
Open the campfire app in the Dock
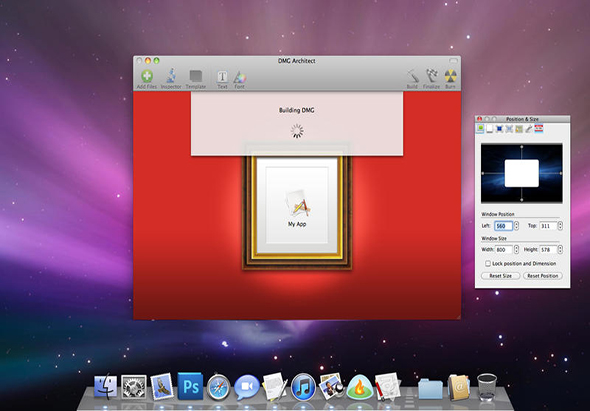click(360, 387)
